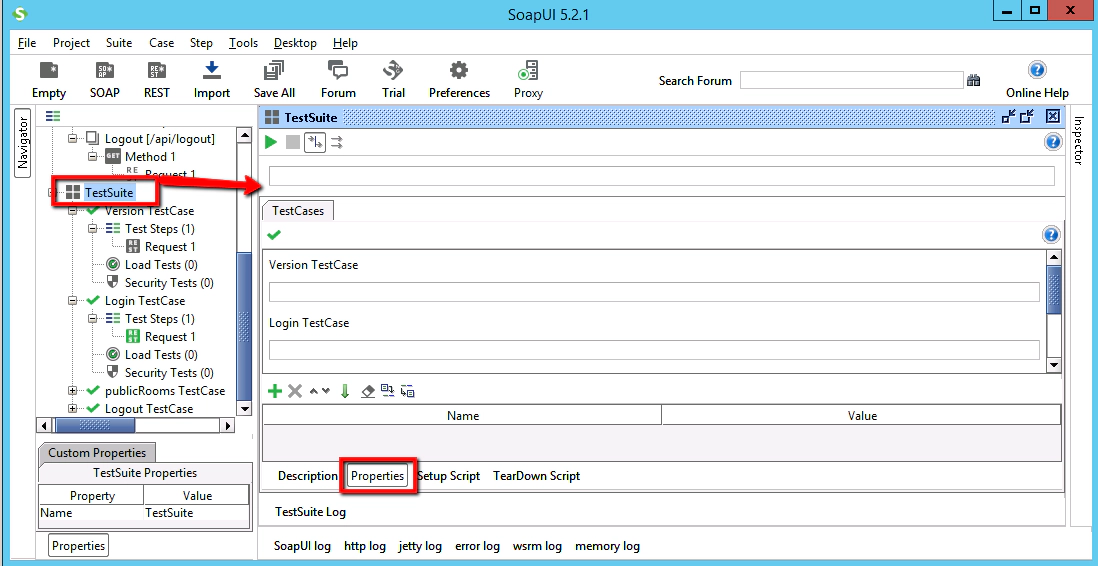1098x566 pixels.
Task: Save all projects with Save All
Action: coord(274,80)
